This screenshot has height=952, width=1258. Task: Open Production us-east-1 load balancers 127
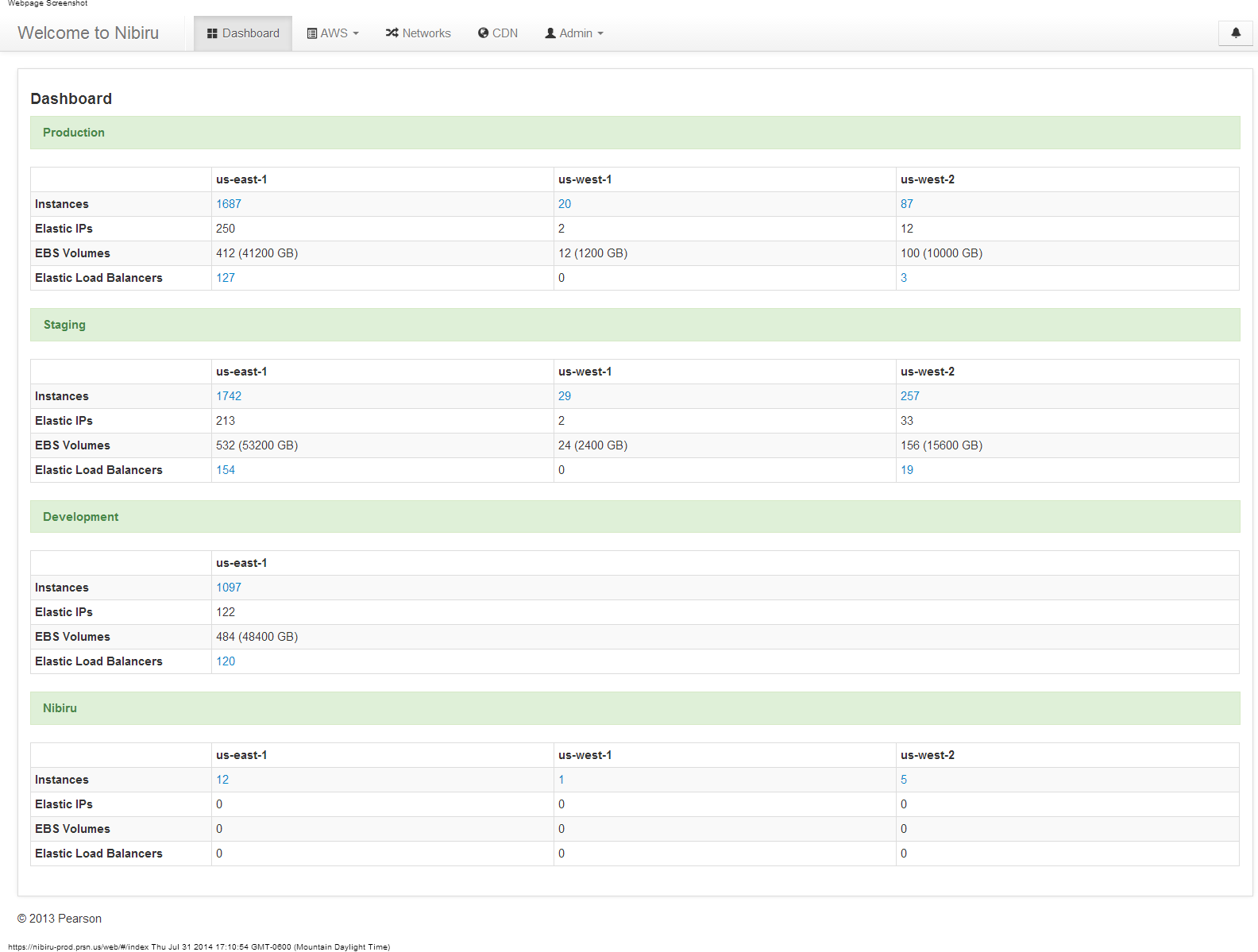226,278
